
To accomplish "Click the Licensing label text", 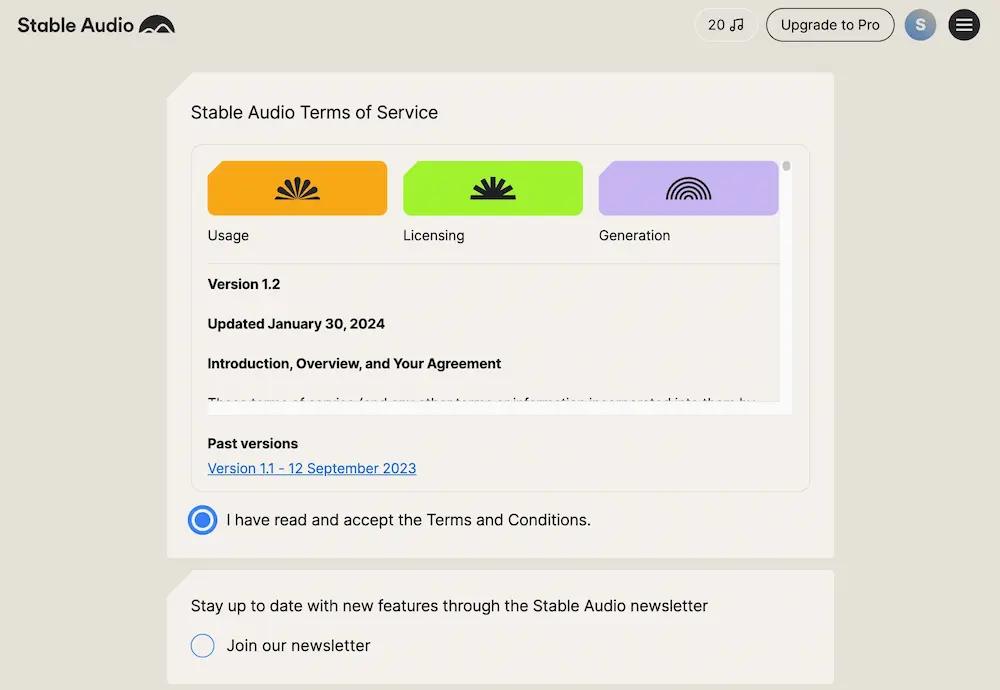I will tap(434, 235).
